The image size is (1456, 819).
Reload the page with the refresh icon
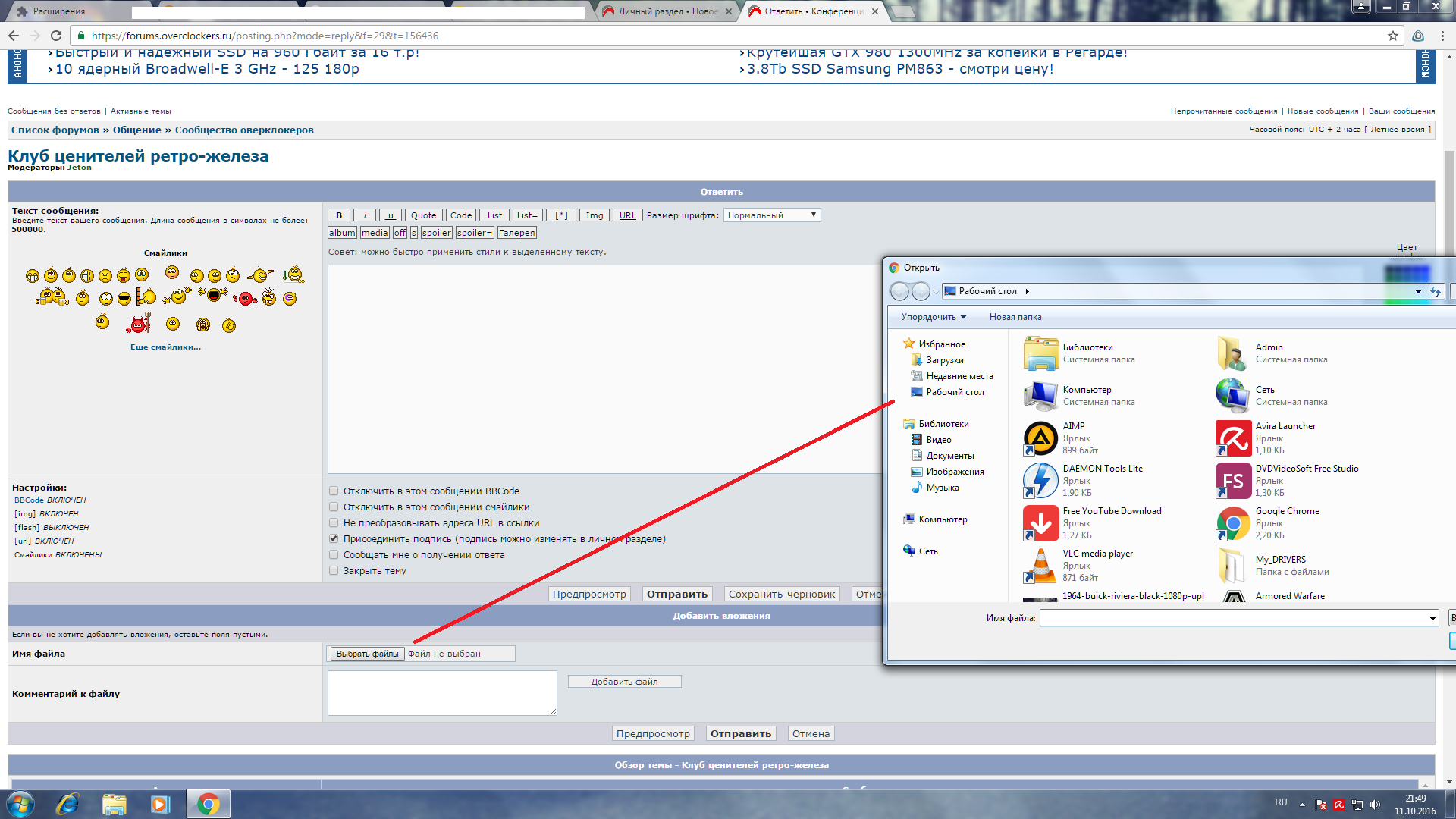(56, 36)
